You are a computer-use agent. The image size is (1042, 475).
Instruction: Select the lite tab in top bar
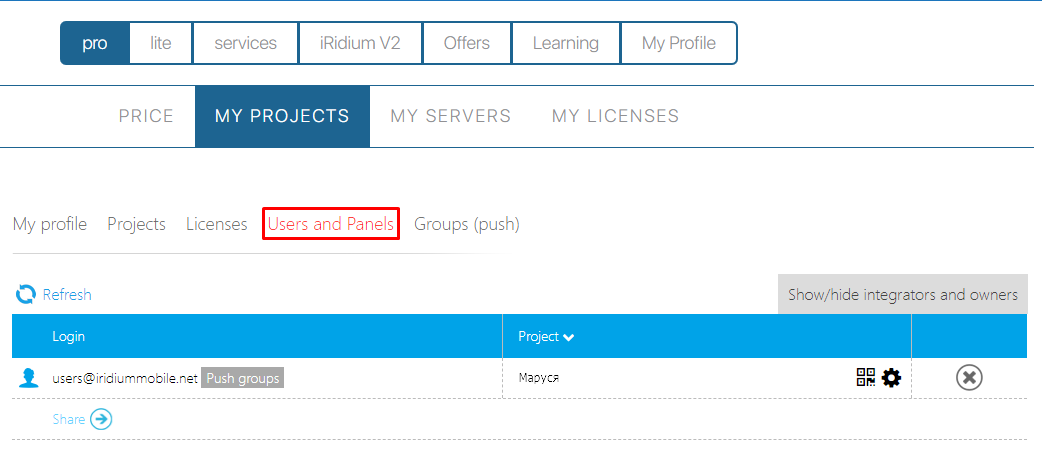point(160,43)
